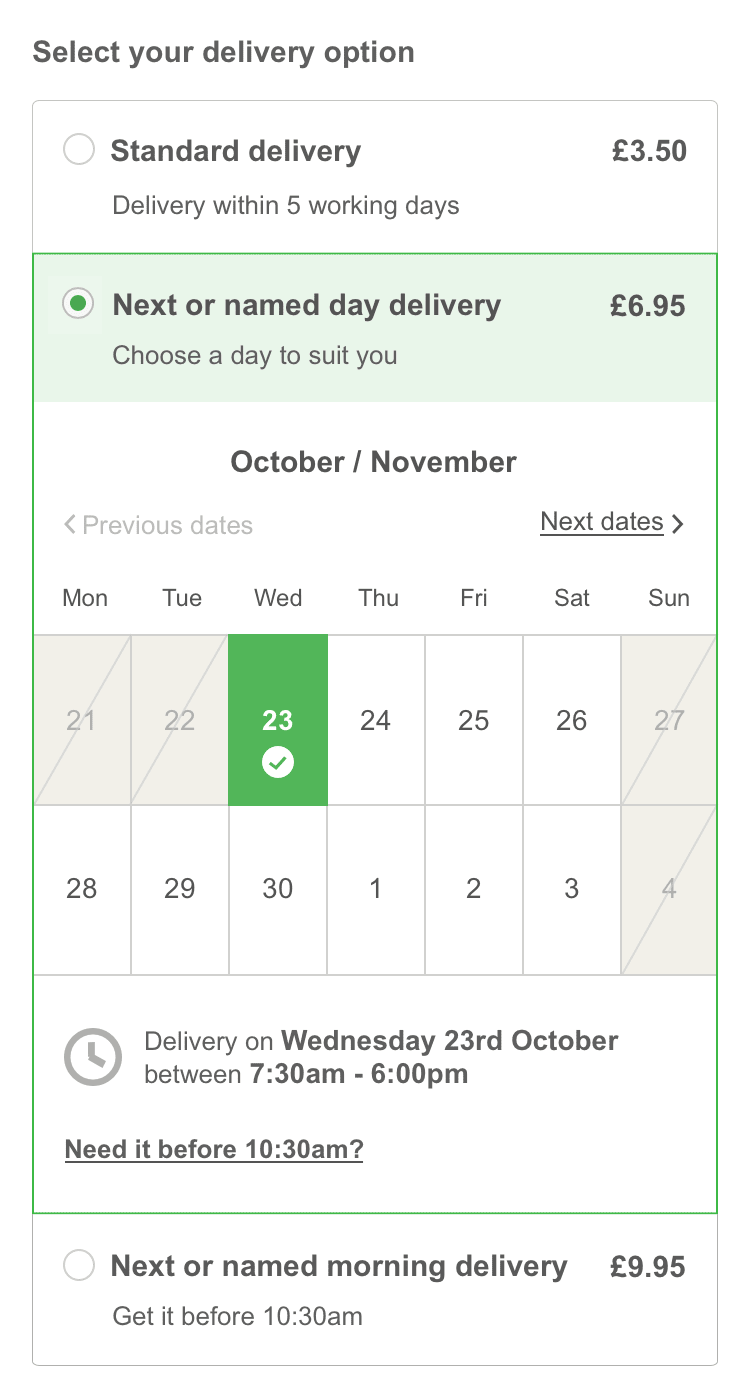Click the Next dates chevron arrow
The height and width of the screenshot is (1398, 750).
tap(678, 523)
